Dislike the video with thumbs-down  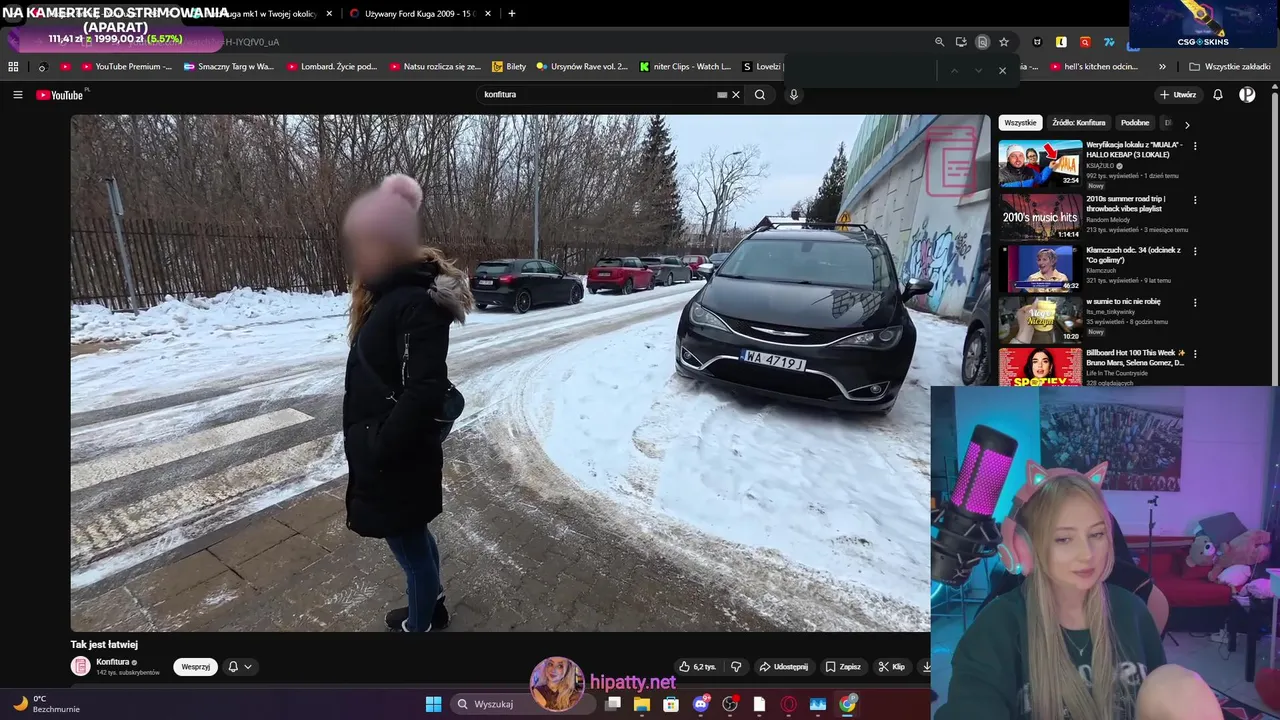[736, 667]
